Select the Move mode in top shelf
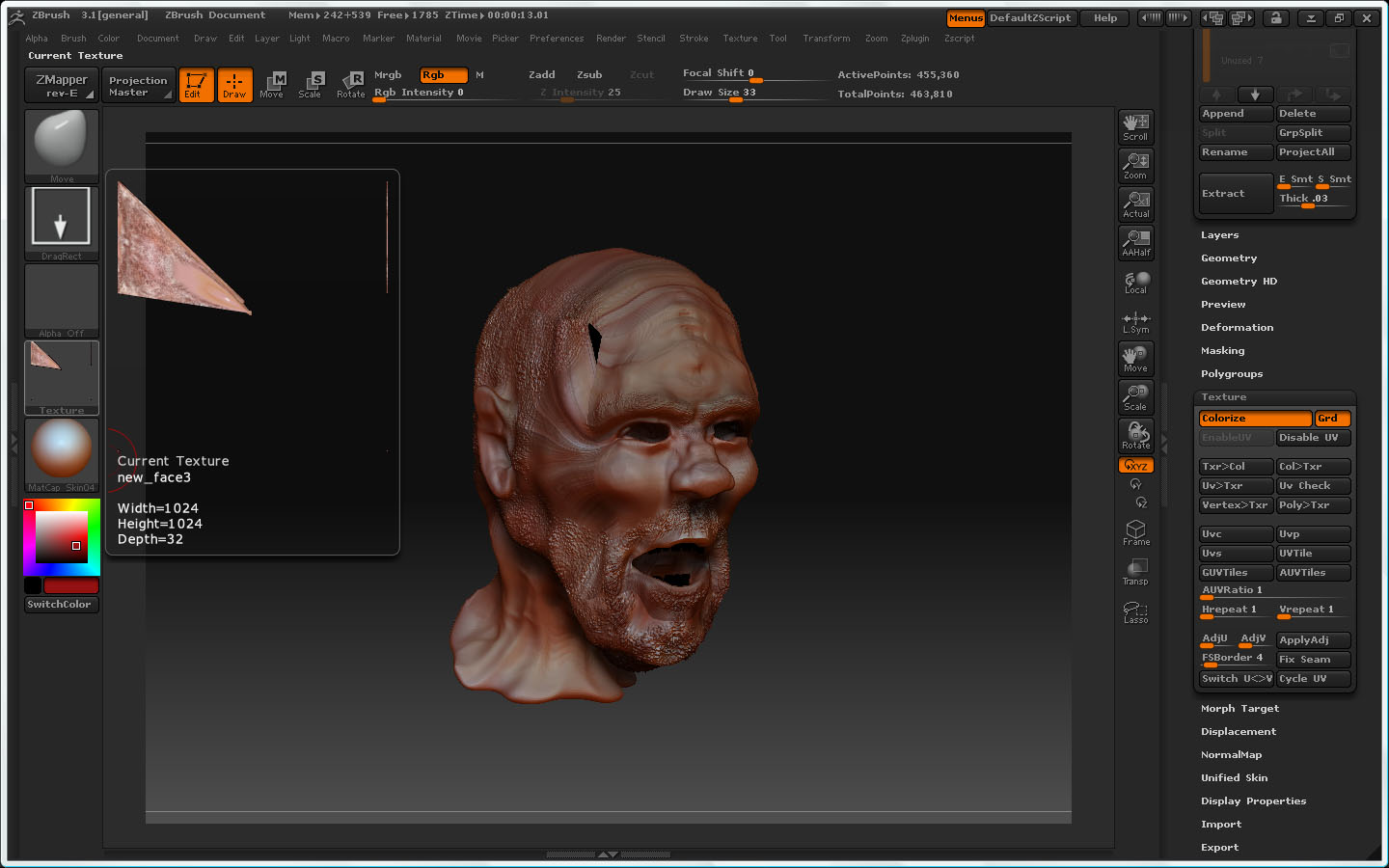 [x=273, y=85]
